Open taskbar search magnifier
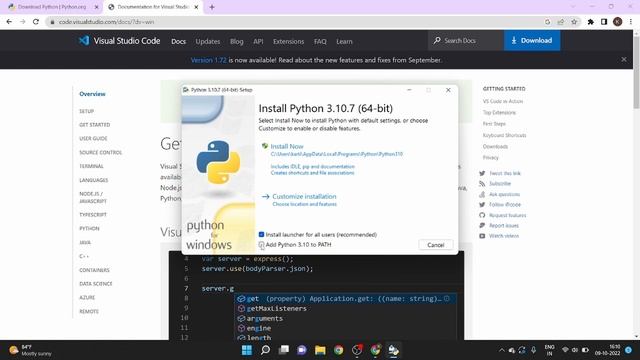The image size is (640, 360). (x=265, y=350)
